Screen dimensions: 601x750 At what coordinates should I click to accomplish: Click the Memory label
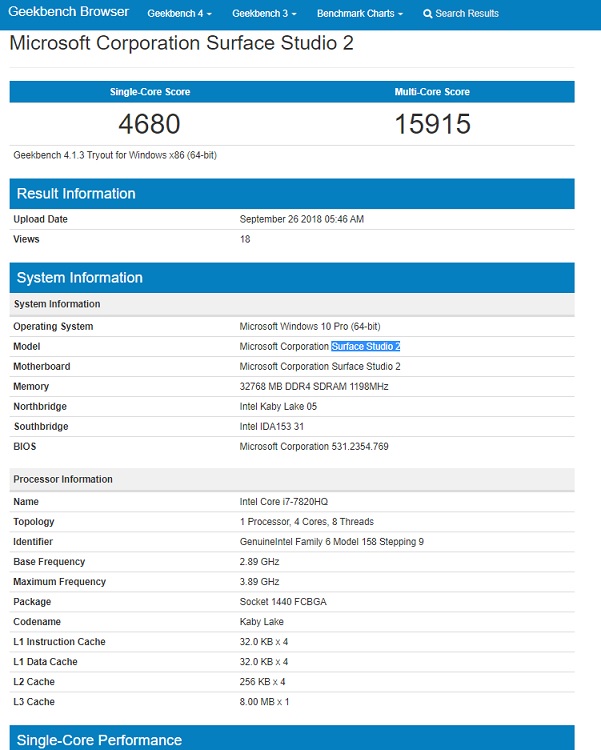pyautogui.click(x=31, y=386)
